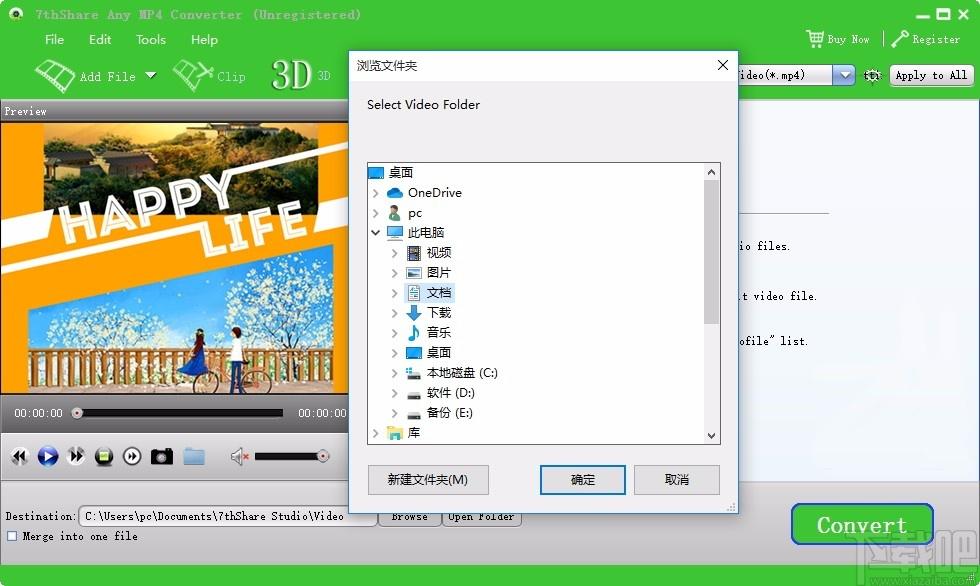This screenshot has width=980, height=586.
Task: Click the Convert button
Action: click(862, 524)
